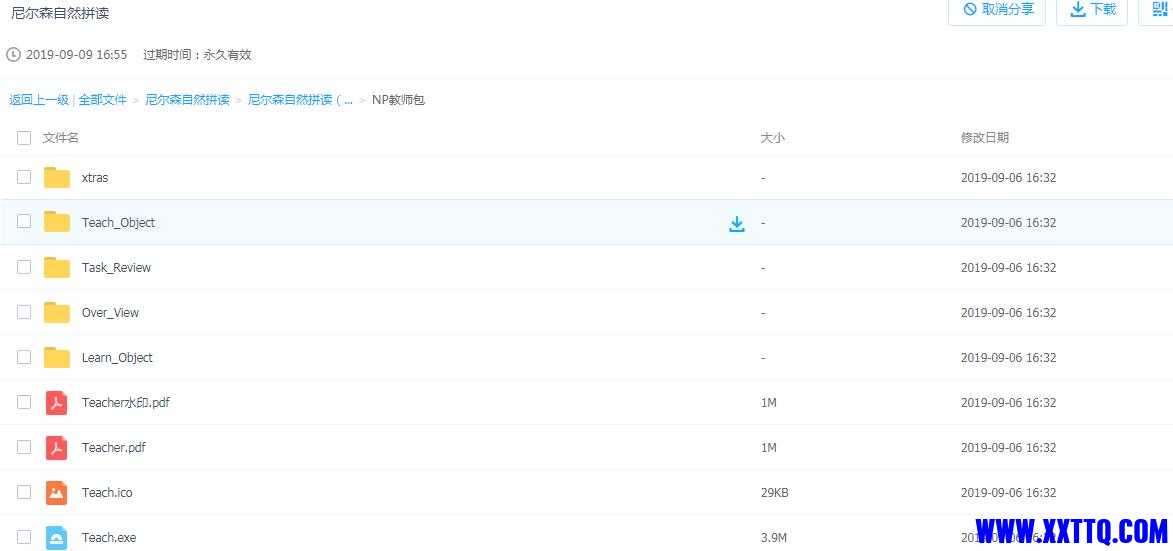Click the 下载 button
Image resolution: width=1173 pixels, height=551 pixels.
point(1092,9)
